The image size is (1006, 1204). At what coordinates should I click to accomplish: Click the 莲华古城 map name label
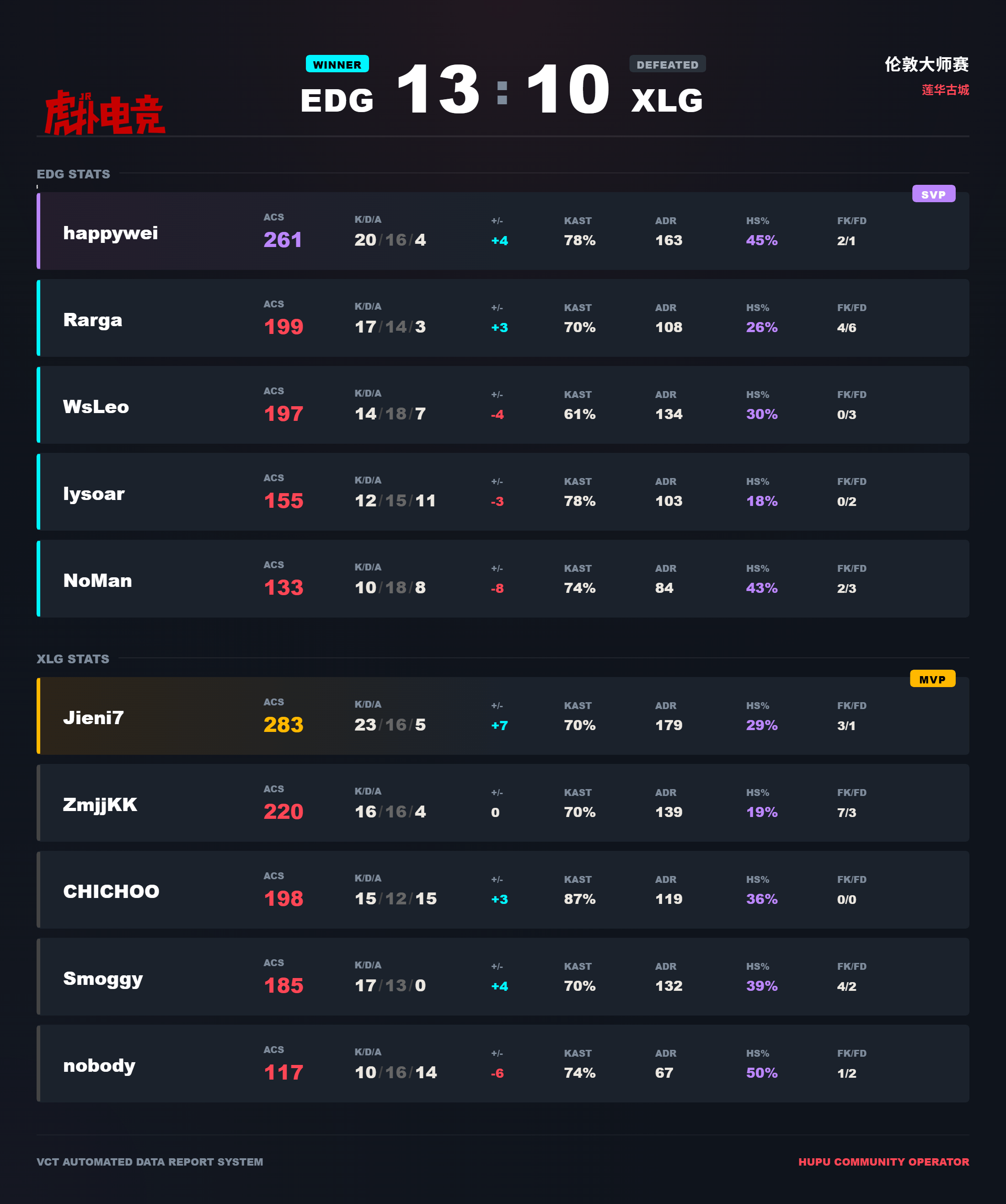click(x=945, y=90)
